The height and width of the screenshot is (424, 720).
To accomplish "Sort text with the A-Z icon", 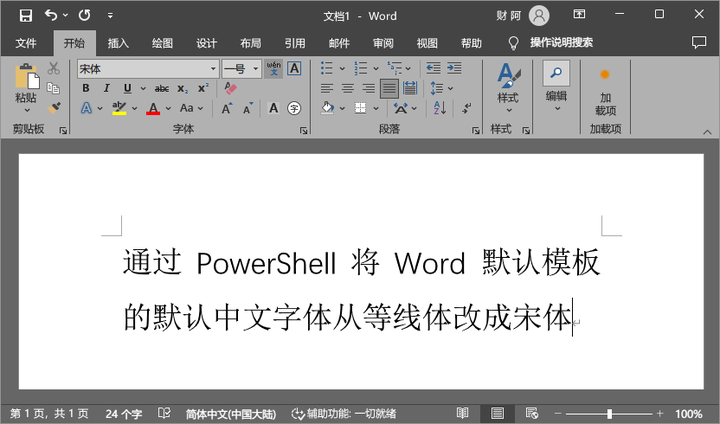I will tap(439, 108).
